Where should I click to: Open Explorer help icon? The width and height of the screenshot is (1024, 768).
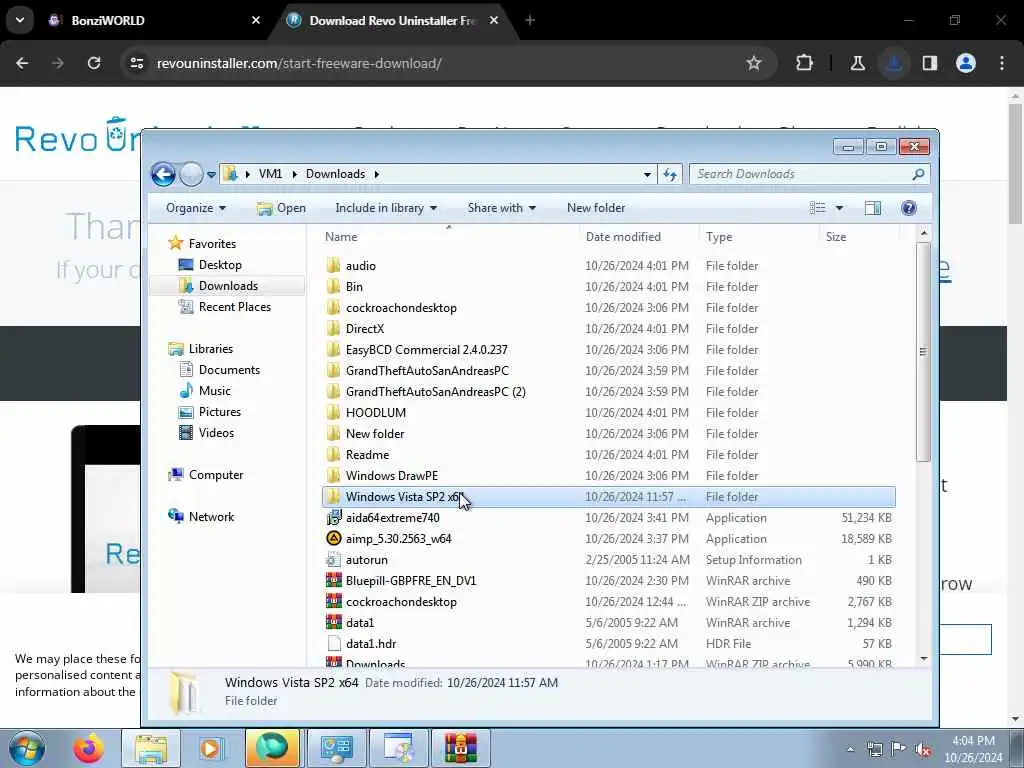tap(908, 208)
